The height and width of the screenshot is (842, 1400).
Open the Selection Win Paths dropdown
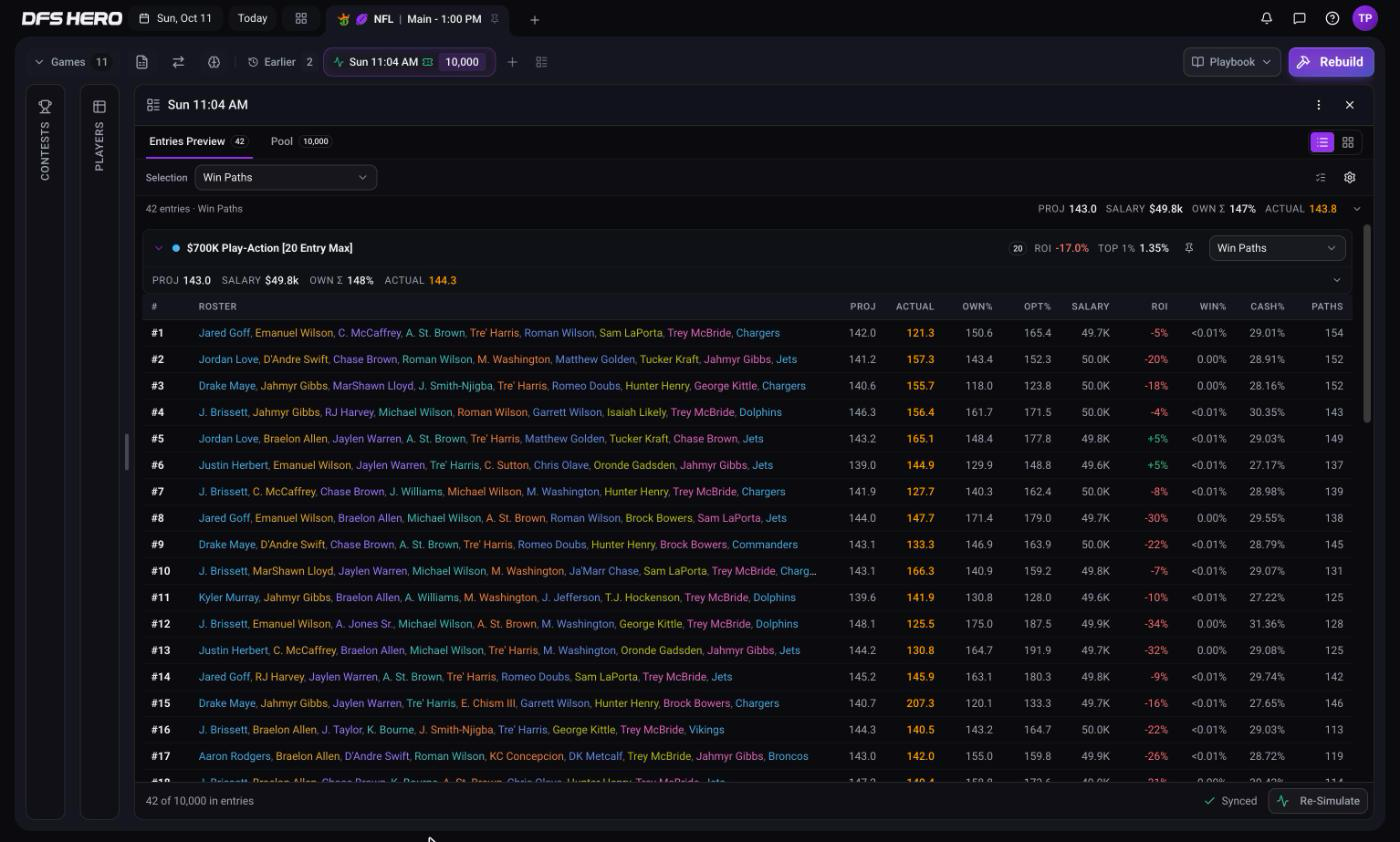pyautogui.click(x=285, y=177)
